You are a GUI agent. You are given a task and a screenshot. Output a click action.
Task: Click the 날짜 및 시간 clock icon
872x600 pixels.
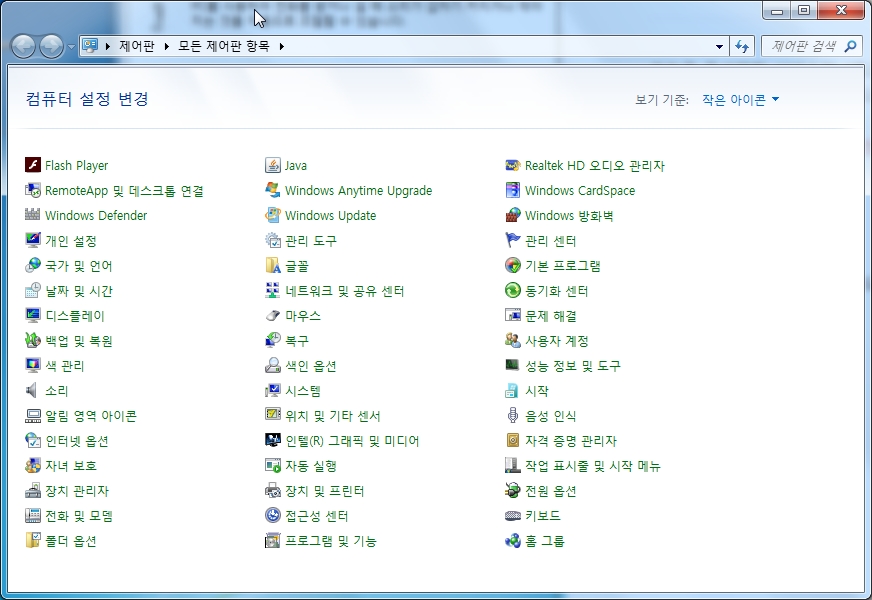coord(33,290)
